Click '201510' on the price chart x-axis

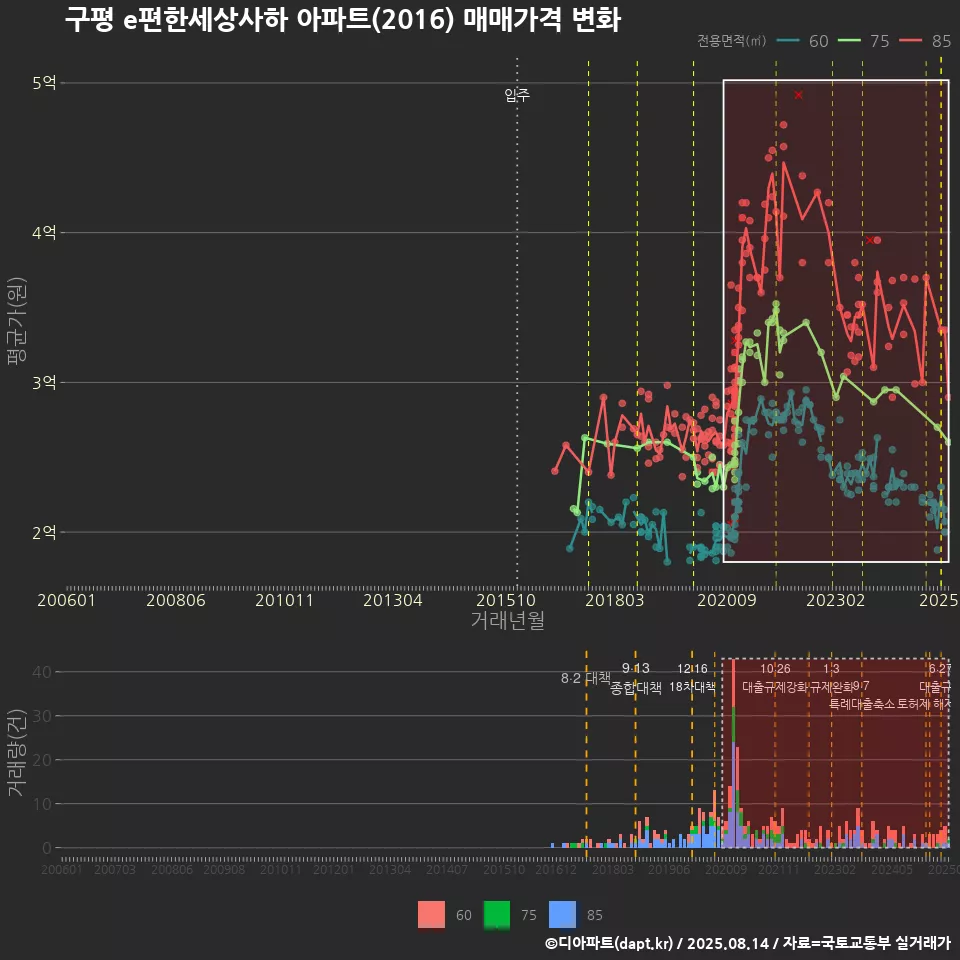506,600
